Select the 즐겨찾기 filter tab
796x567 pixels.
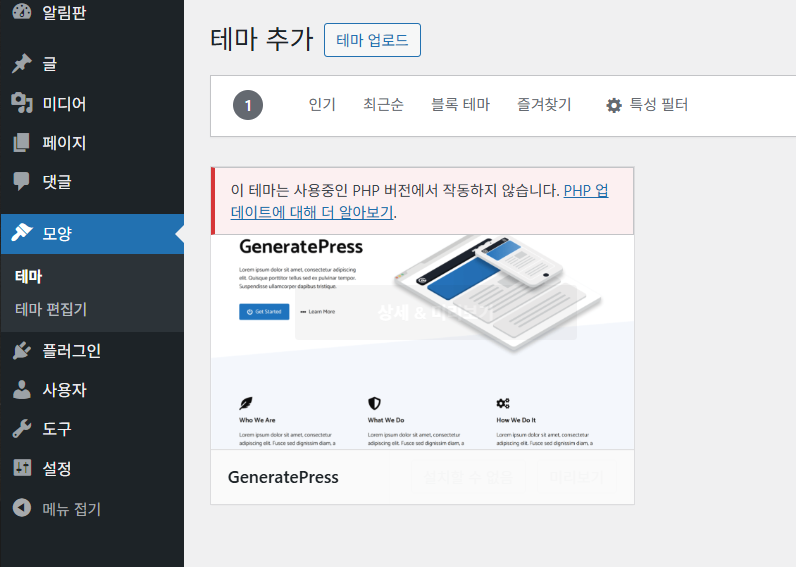pyautogui.click(x=544, y=105)
